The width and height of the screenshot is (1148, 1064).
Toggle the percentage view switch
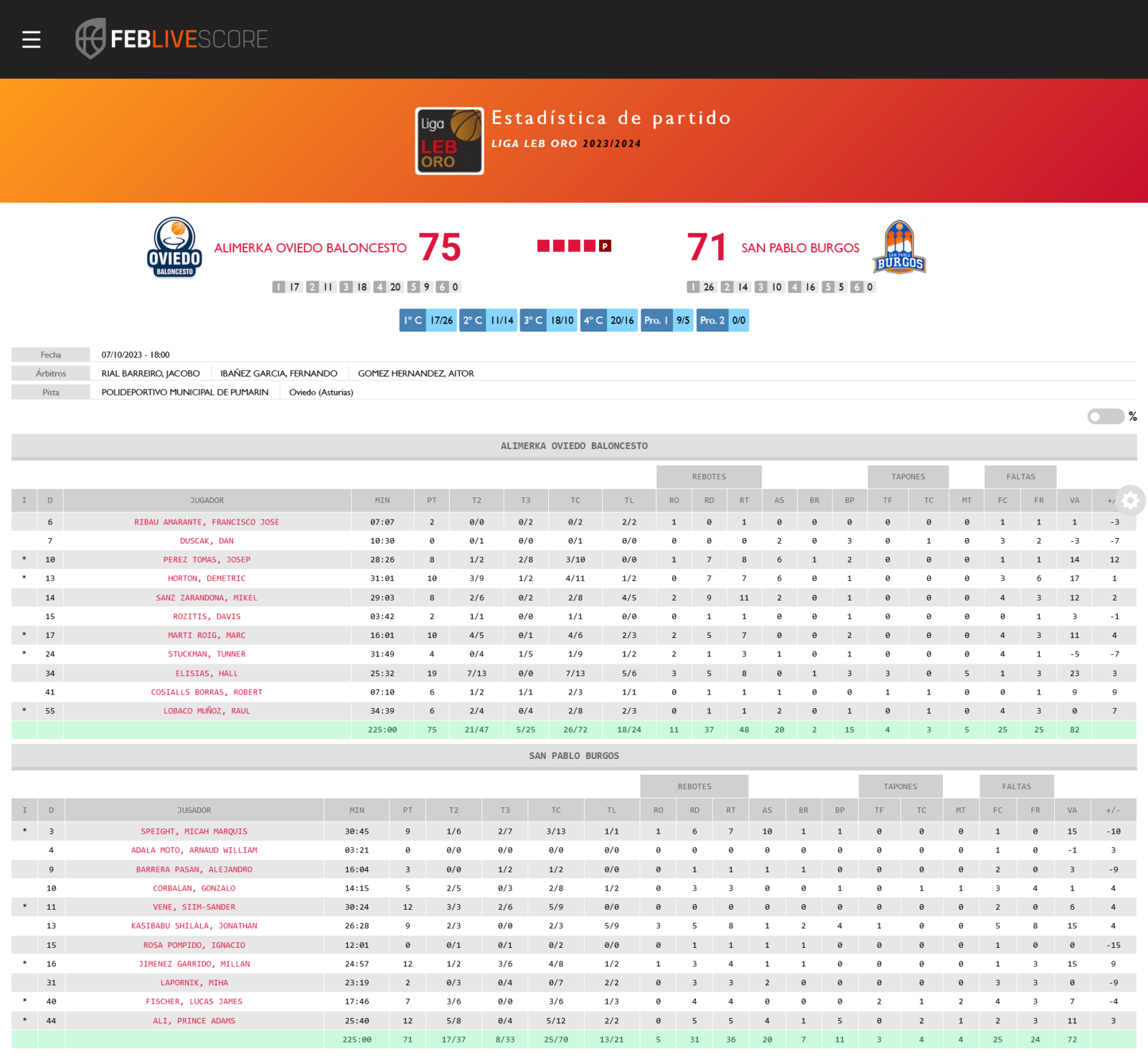coord(1106,416)
